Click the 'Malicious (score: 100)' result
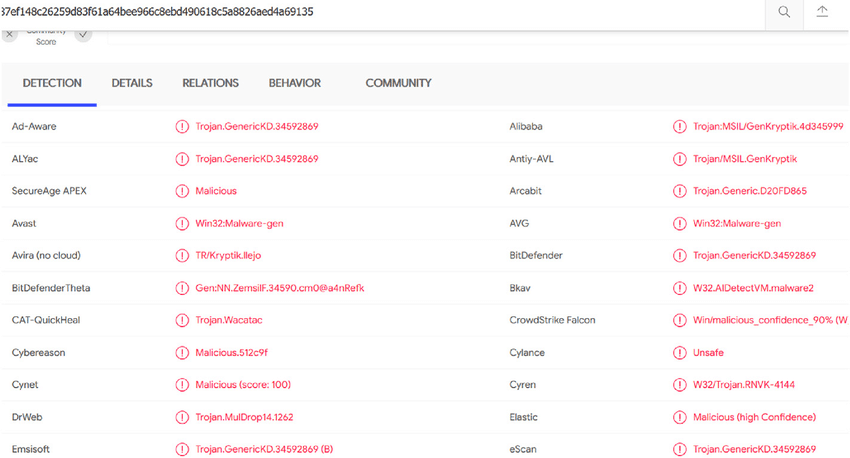This screenshot has height=458, width=850. (243, 384)
